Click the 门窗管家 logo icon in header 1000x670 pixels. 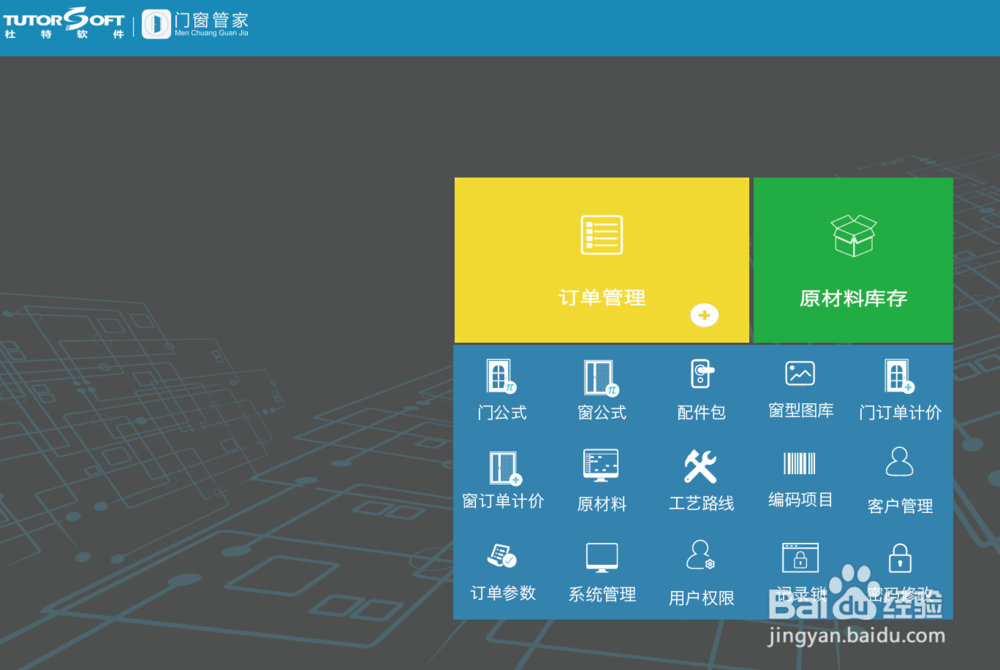tap(156, 24)
